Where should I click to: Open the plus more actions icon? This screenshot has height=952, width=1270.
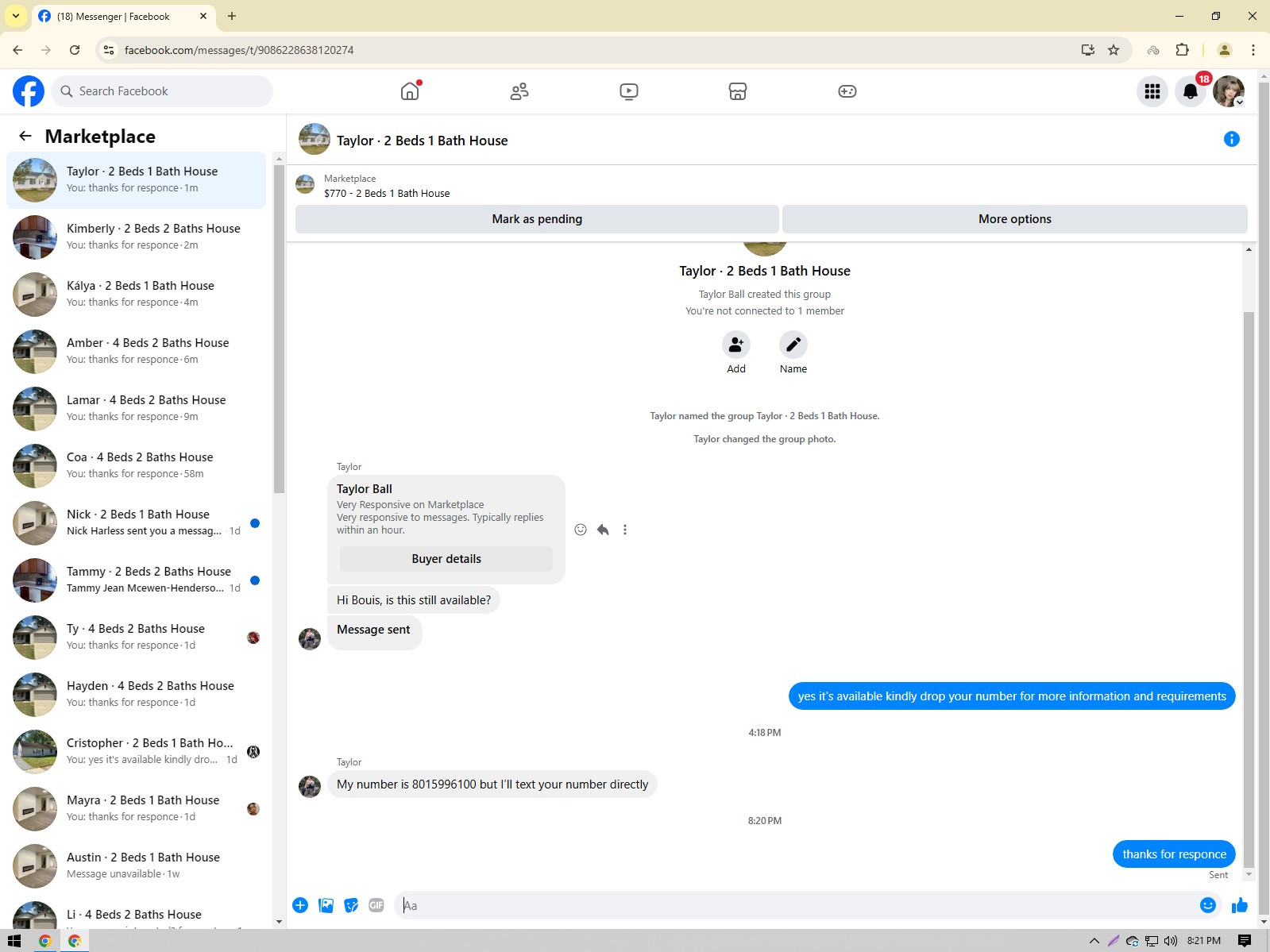pyautogui.click(x=300, y=905)
